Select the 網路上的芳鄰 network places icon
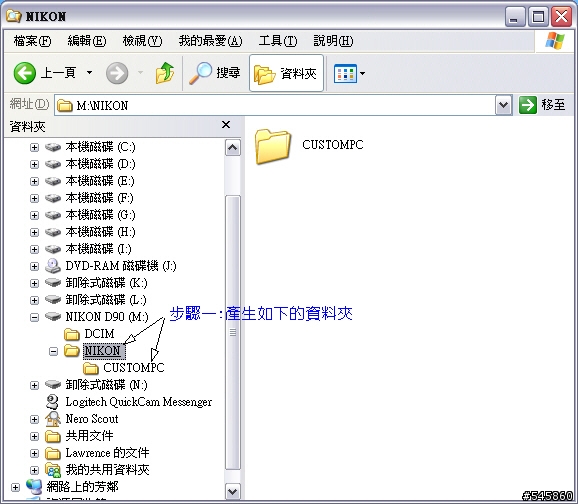 (34, 487)
